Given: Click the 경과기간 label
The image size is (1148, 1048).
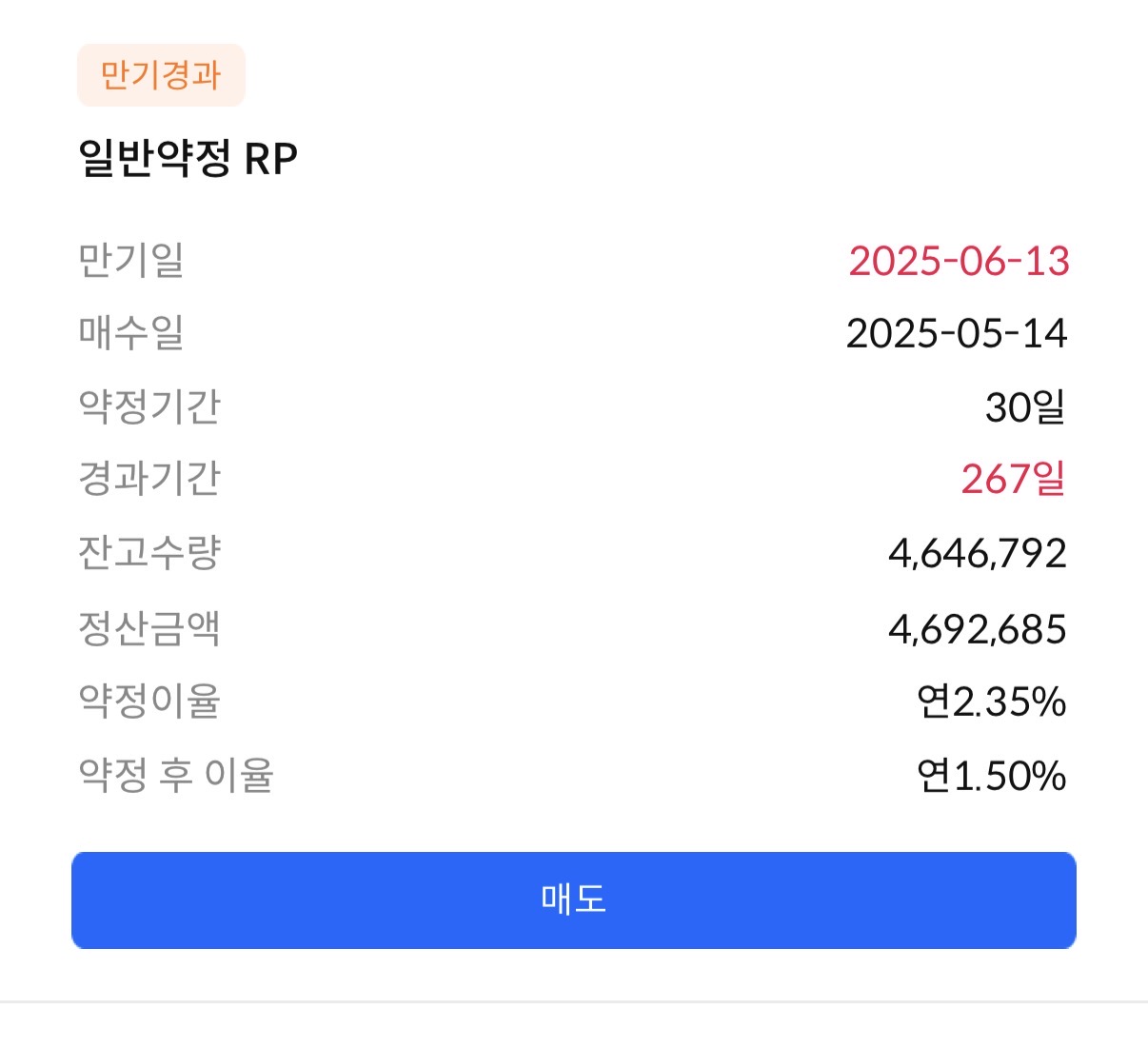Looking at the screenshot, I should click(x=149, y=478).
